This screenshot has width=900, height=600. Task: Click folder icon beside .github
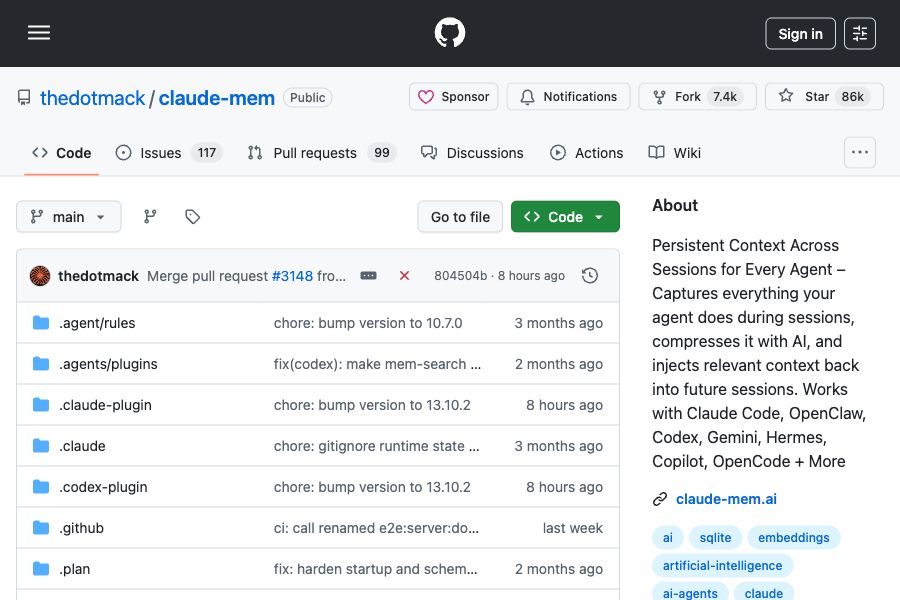(x=41, y=528)
